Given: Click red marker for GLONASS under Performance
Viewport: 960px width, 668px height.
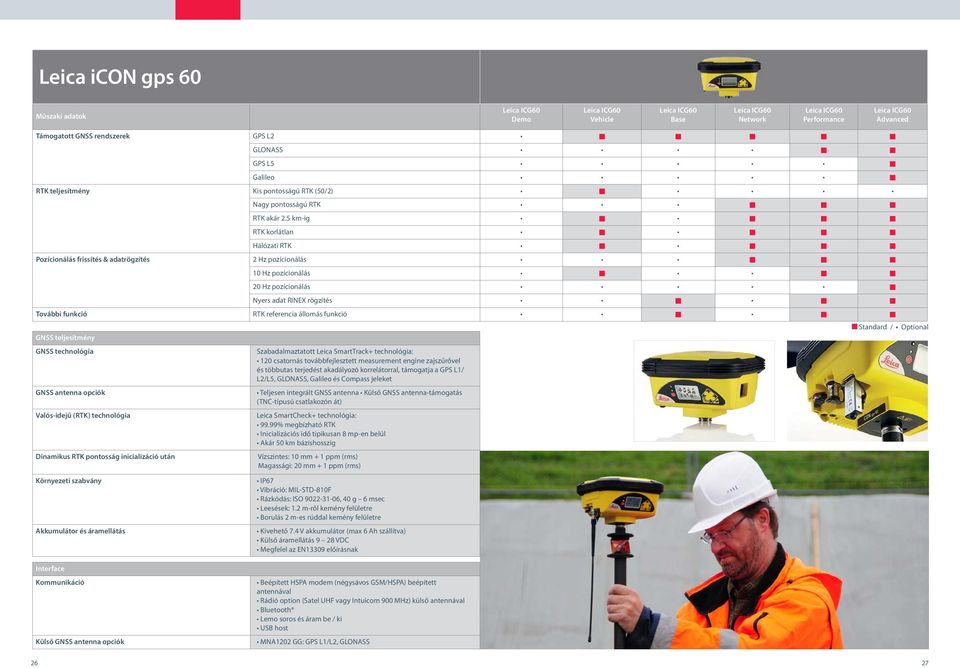Looking at the screenshot, I should click(823, 150).
